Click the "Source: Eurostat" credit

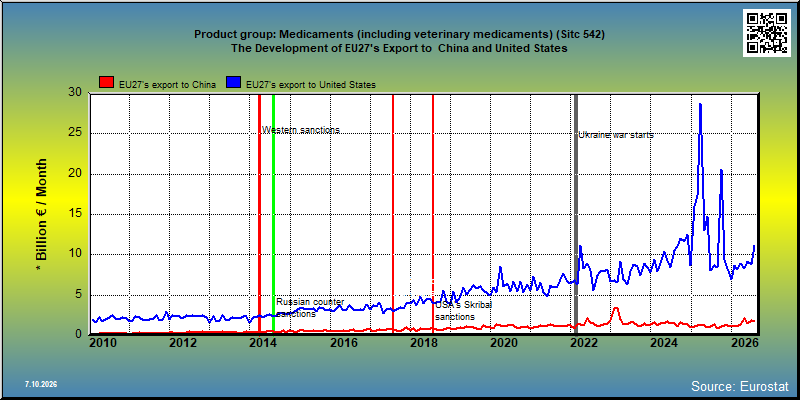[x=740, y=385]
